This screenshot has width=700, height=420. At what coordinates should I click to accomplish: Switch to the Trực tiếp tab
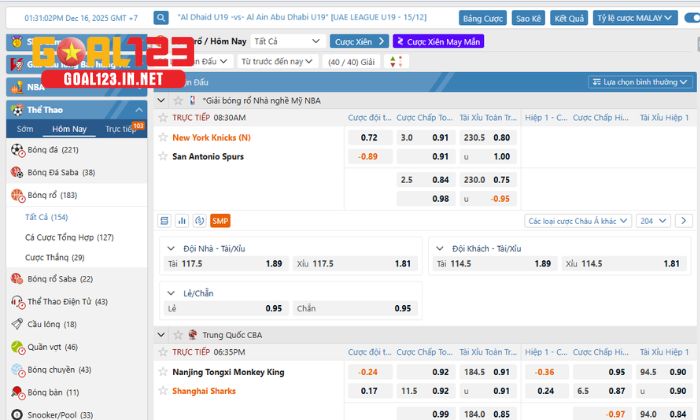[x=121, y=129]
